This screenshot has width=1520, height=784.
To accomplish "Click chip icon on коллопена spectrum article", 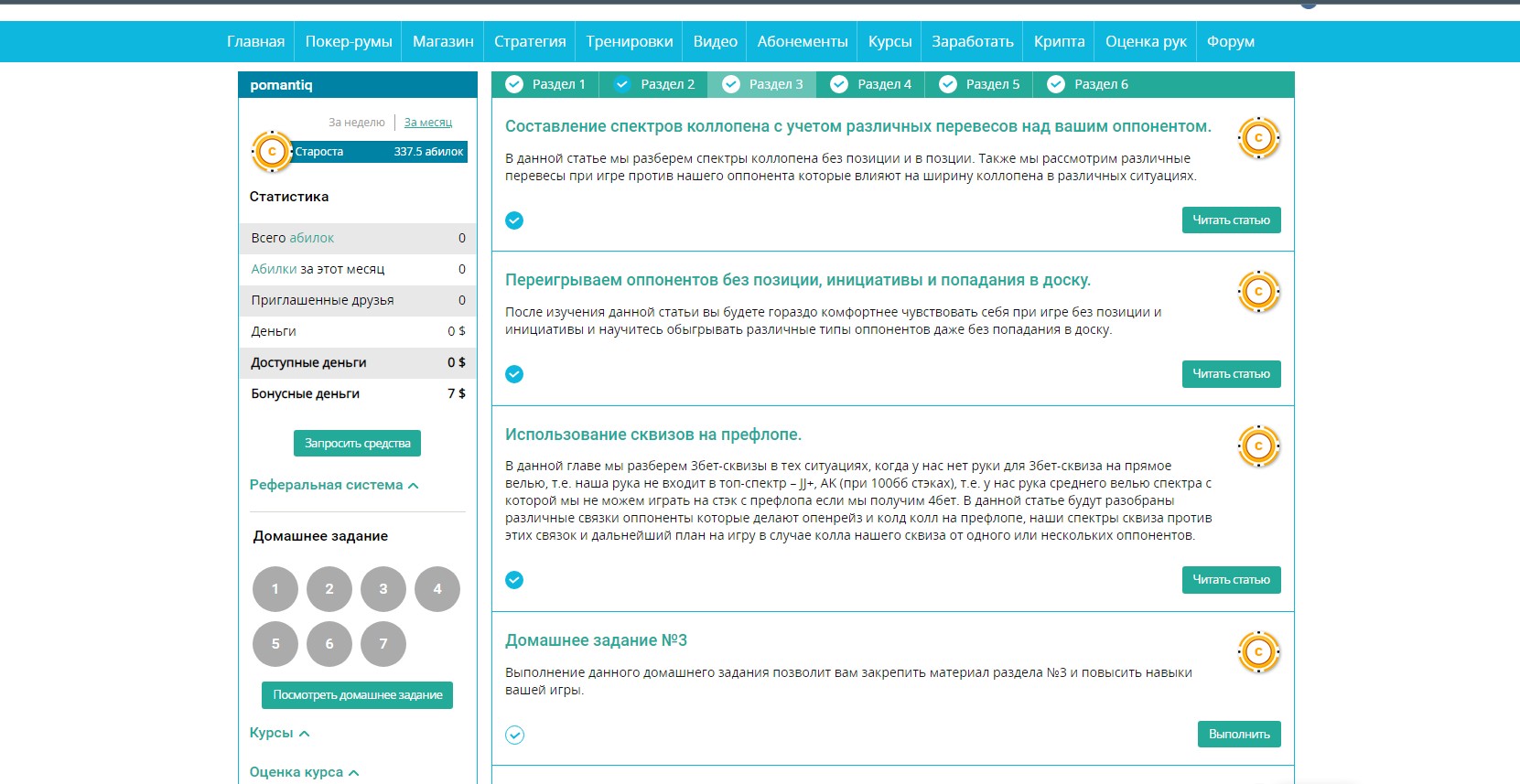I will coord(1258,138).
